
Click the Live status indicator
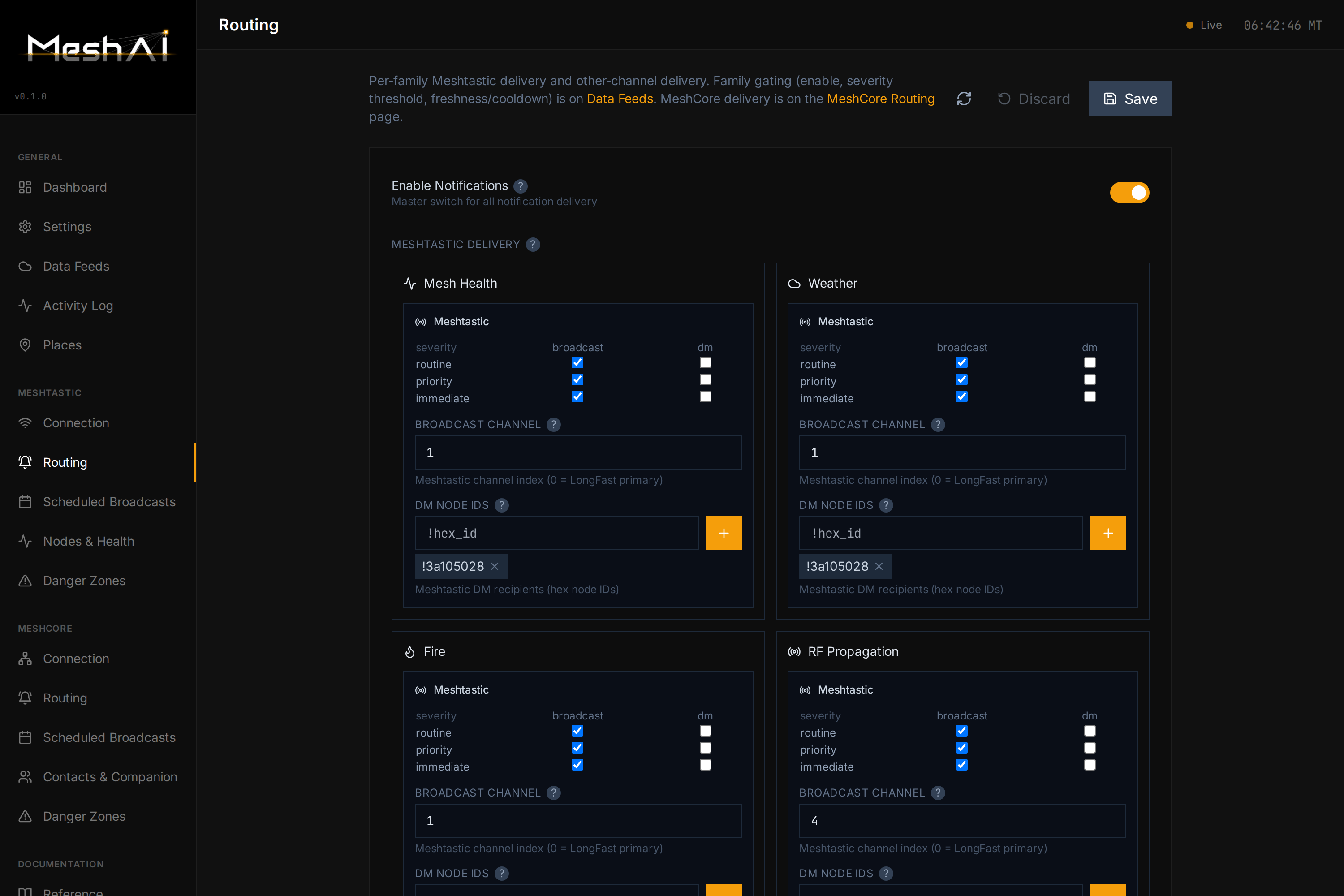pyautogui.click(x=1204, y=25)
